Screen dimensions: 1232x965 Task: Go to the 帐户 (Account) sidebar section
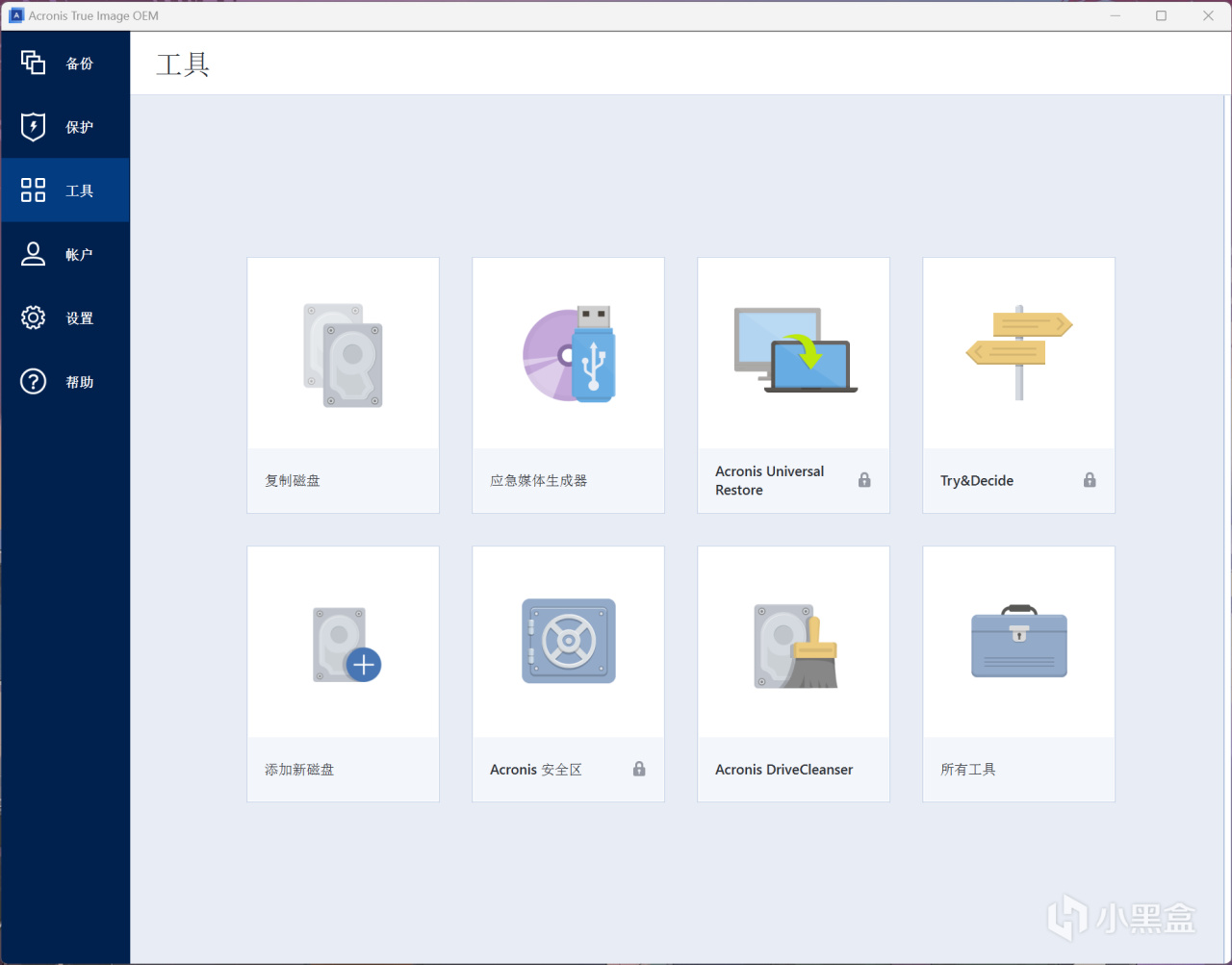[x=64, y=254]
